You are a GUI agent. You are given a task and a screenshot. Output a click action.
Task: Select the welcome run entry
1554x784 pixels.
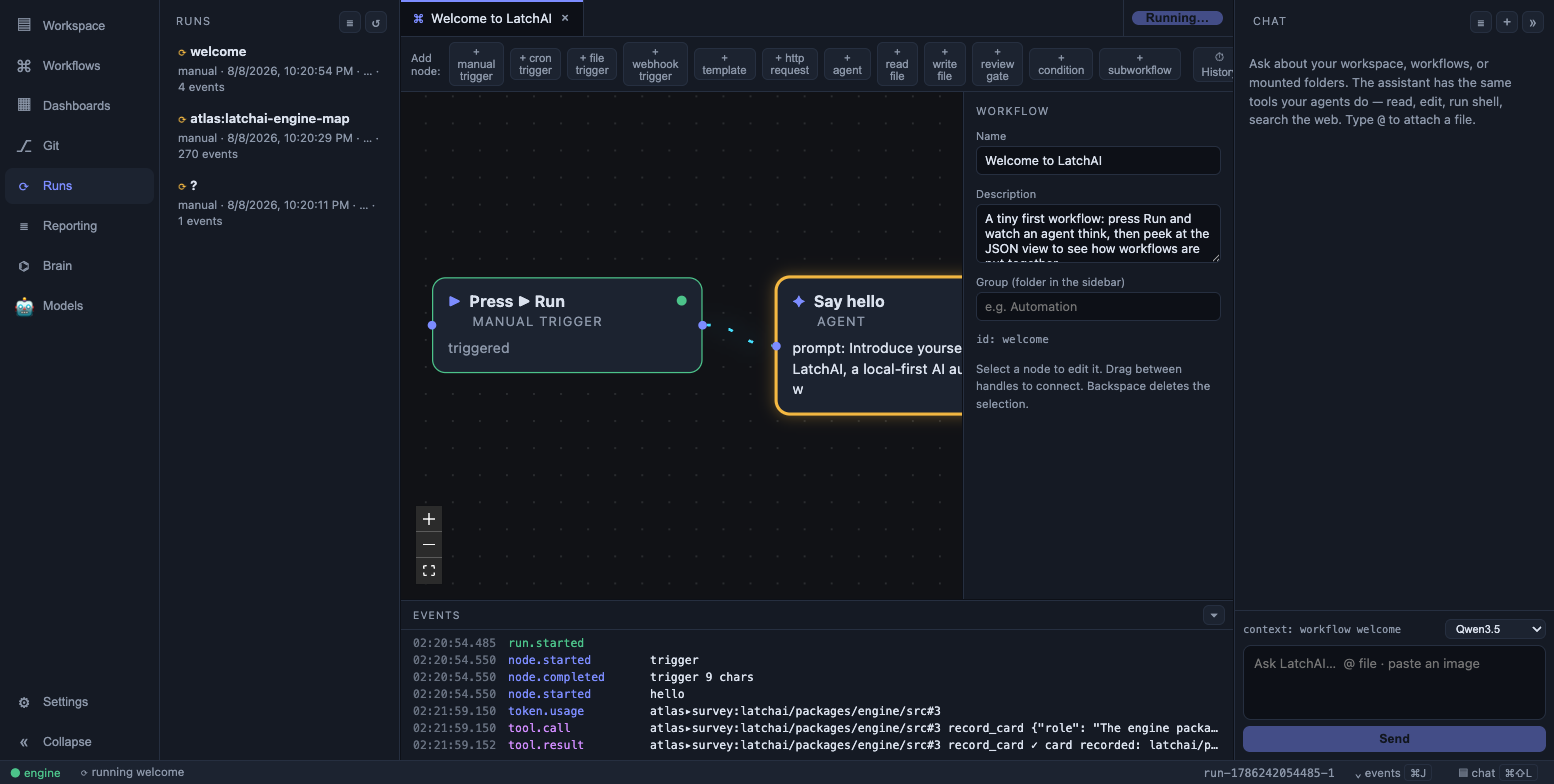click(279, 69)
